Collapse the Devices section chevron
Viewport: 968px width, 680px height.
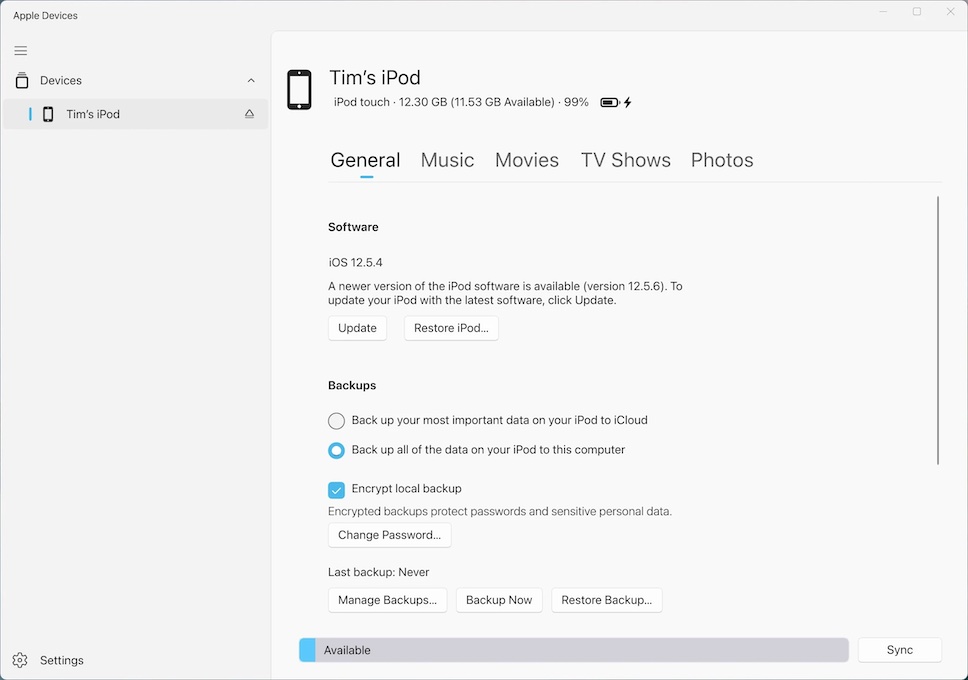coord(251,81)
